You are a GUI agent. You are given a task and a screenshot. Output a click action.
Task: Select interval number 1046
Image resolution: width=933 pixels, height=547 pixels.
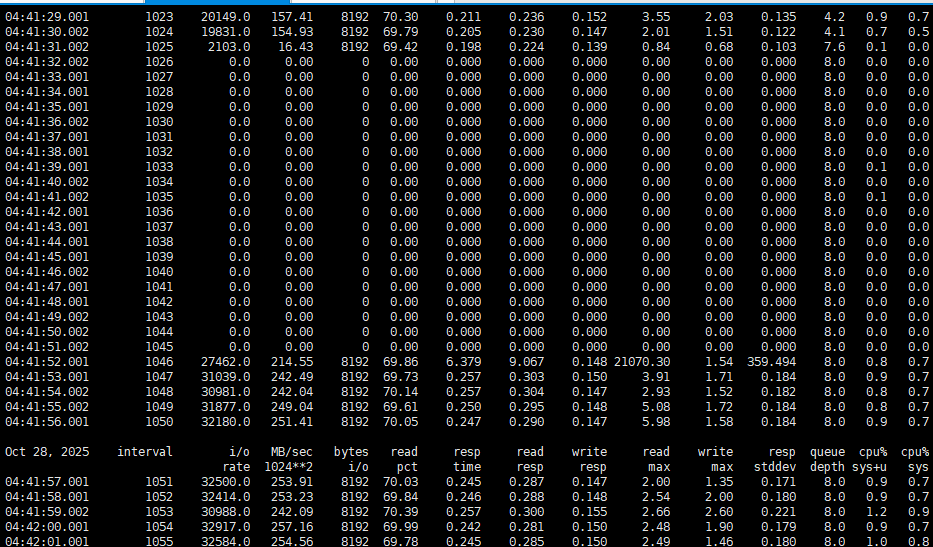click(x=158, y=362)
